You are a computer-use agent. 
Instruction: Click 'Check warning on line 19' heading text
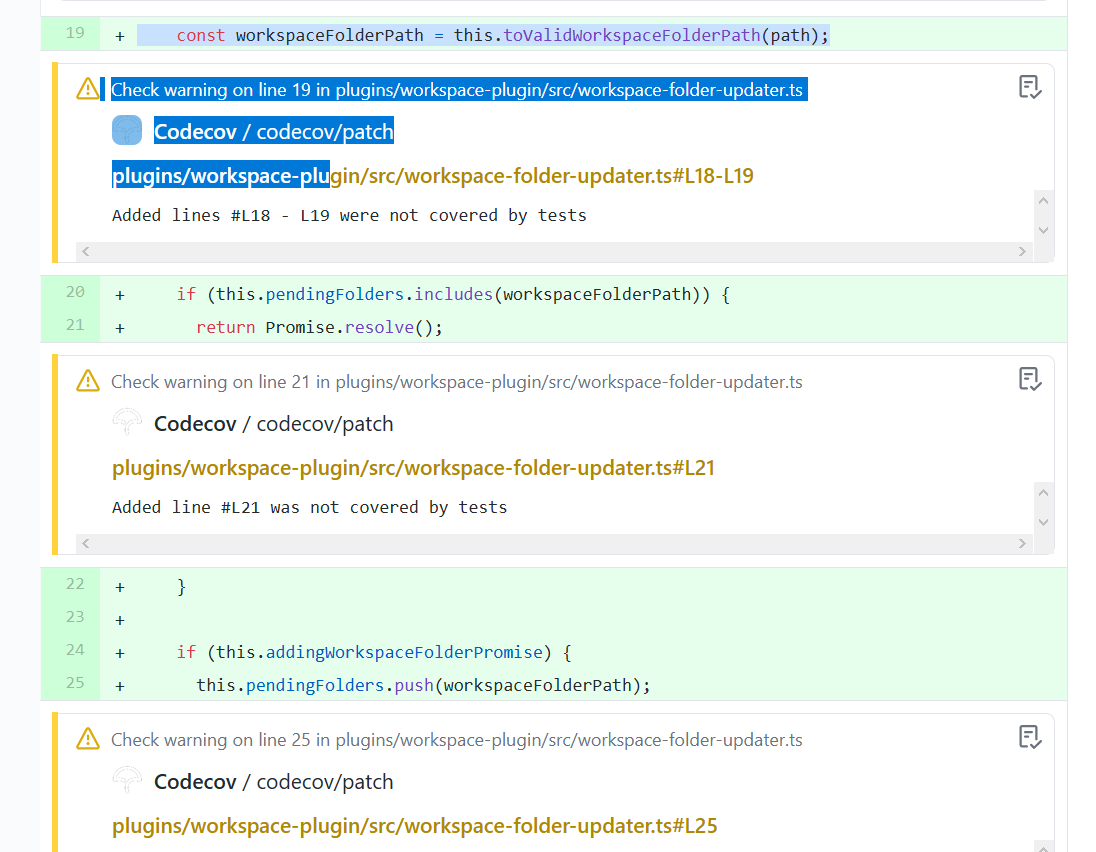(x=457, y=89)
